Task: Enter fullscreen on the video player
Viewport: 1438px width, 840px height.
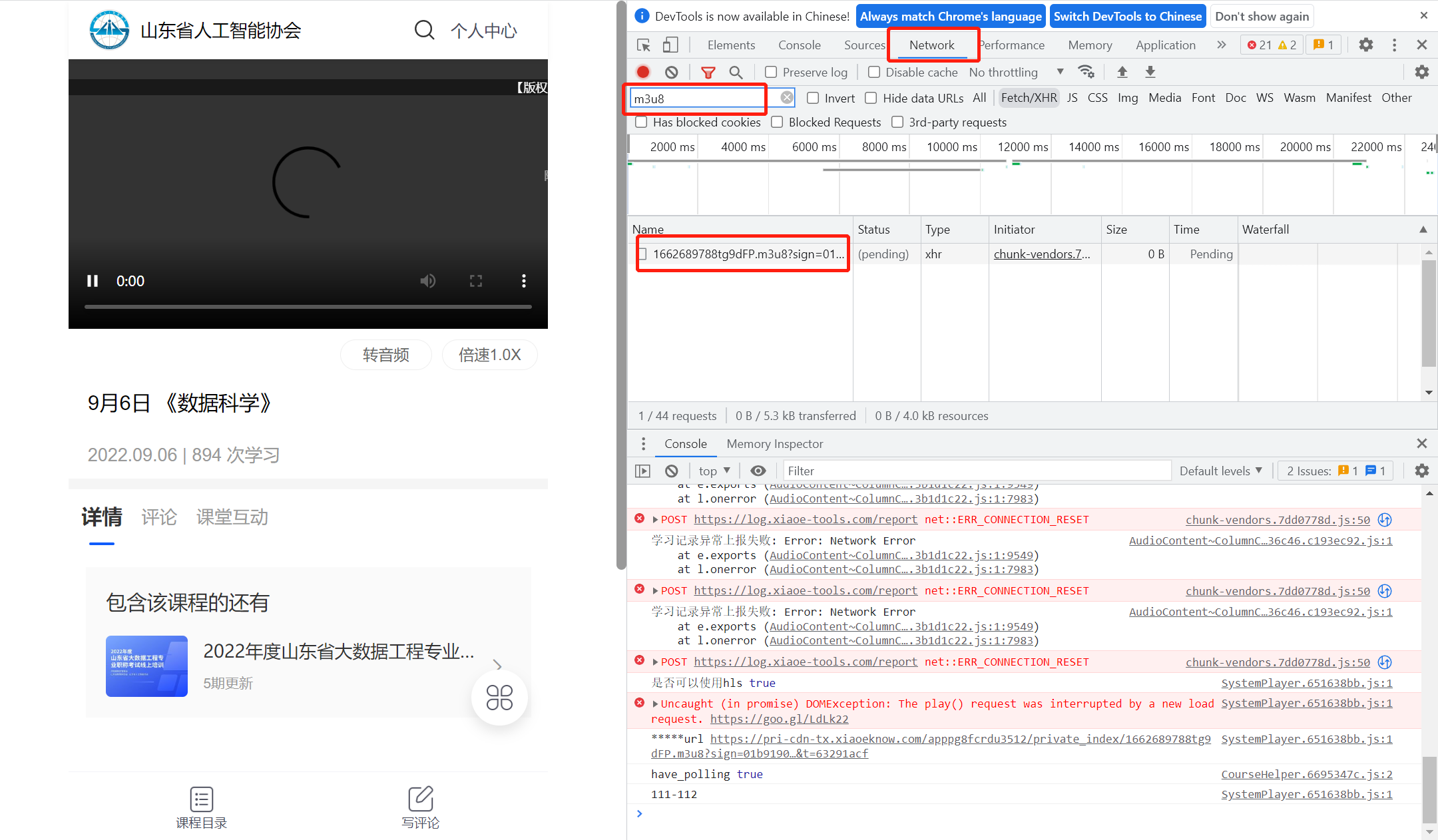Action: 475,281
